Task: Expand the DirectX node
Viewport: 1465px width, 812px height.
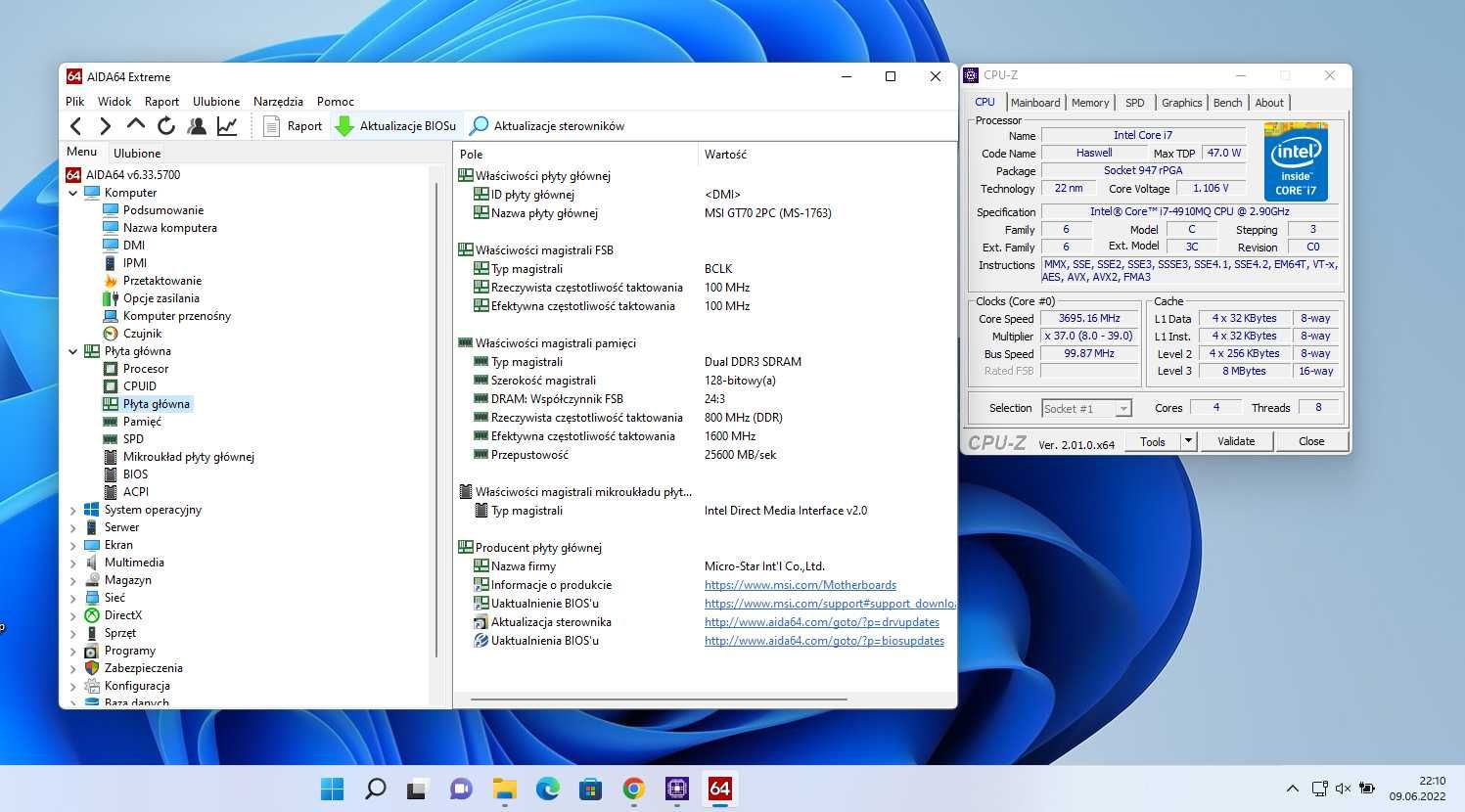Action: pyautogui.click(x=72, y=615)
